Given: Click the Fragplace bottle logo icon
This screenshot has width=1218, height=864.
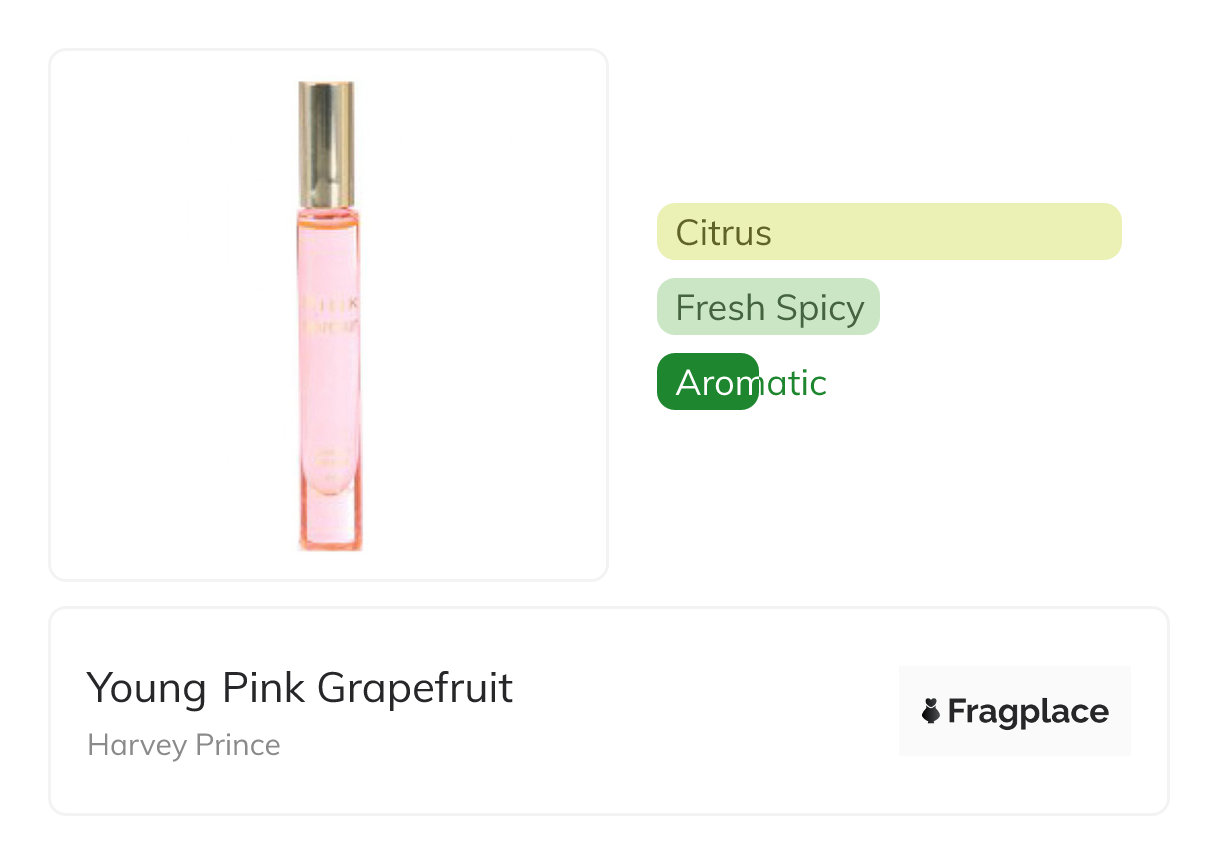Looking at the screenshot, I should point(931,711).
